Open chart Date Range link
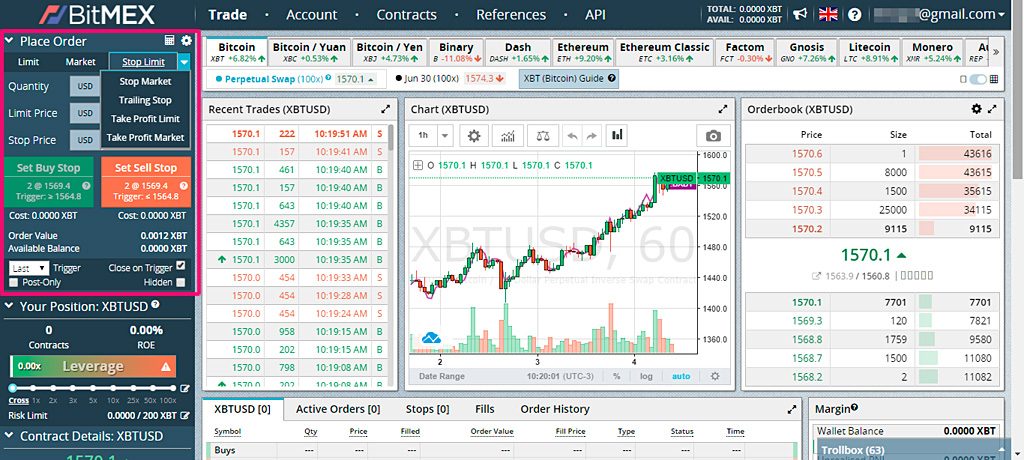Screen dimensions: 1024x460 pos(442,376)
